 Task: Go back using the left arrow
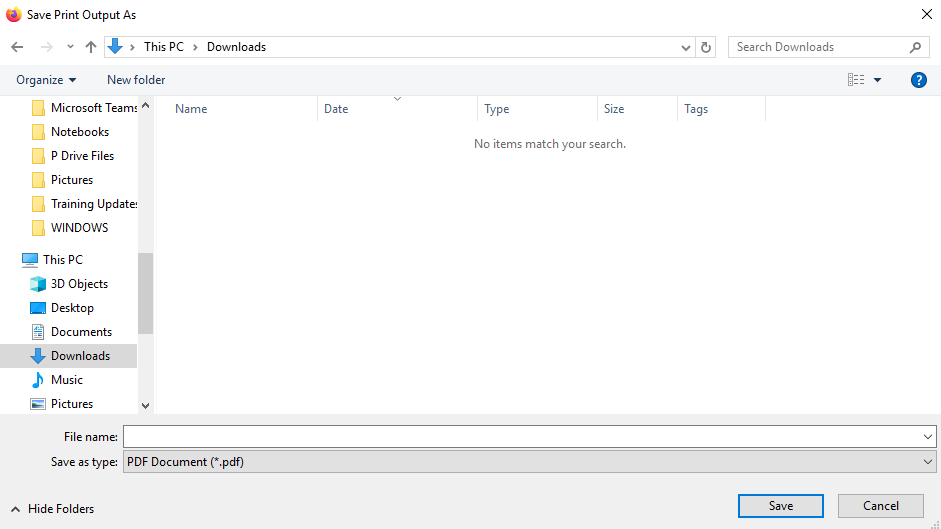click(17, 47)
